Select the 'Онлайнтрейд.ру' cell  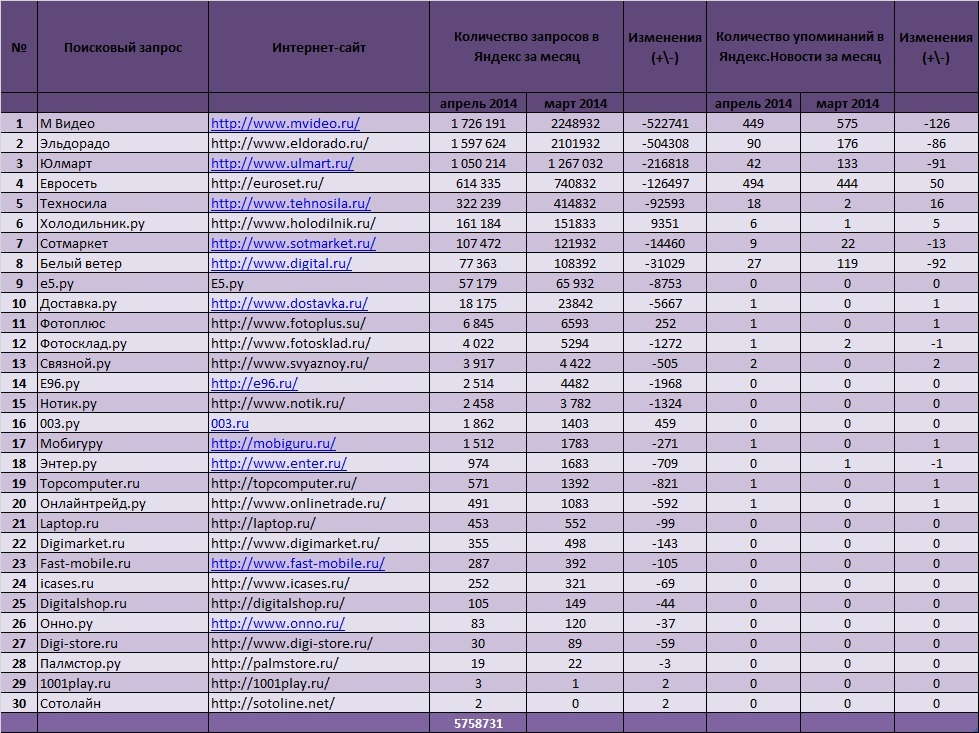(123, 503)
